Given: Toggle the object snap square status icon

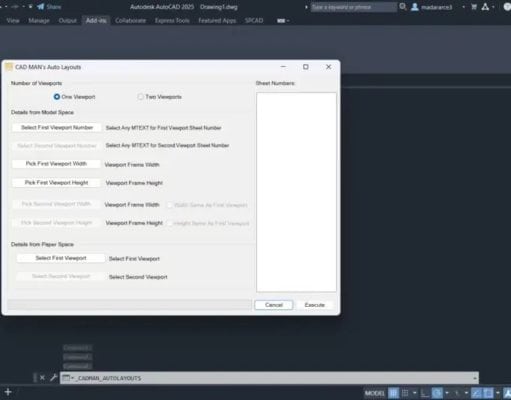Looking at the screenshot, I should 488,393.
